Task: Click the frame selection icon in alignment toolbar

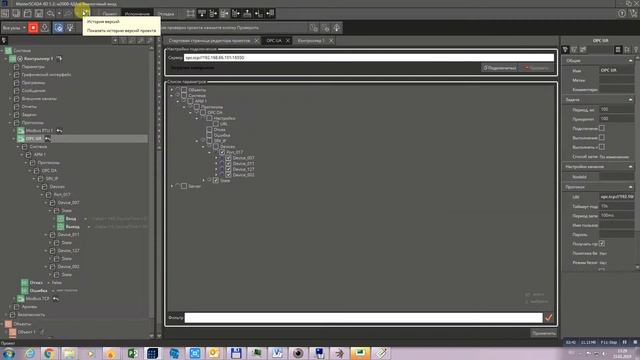Action: click(x=190, y=13)
